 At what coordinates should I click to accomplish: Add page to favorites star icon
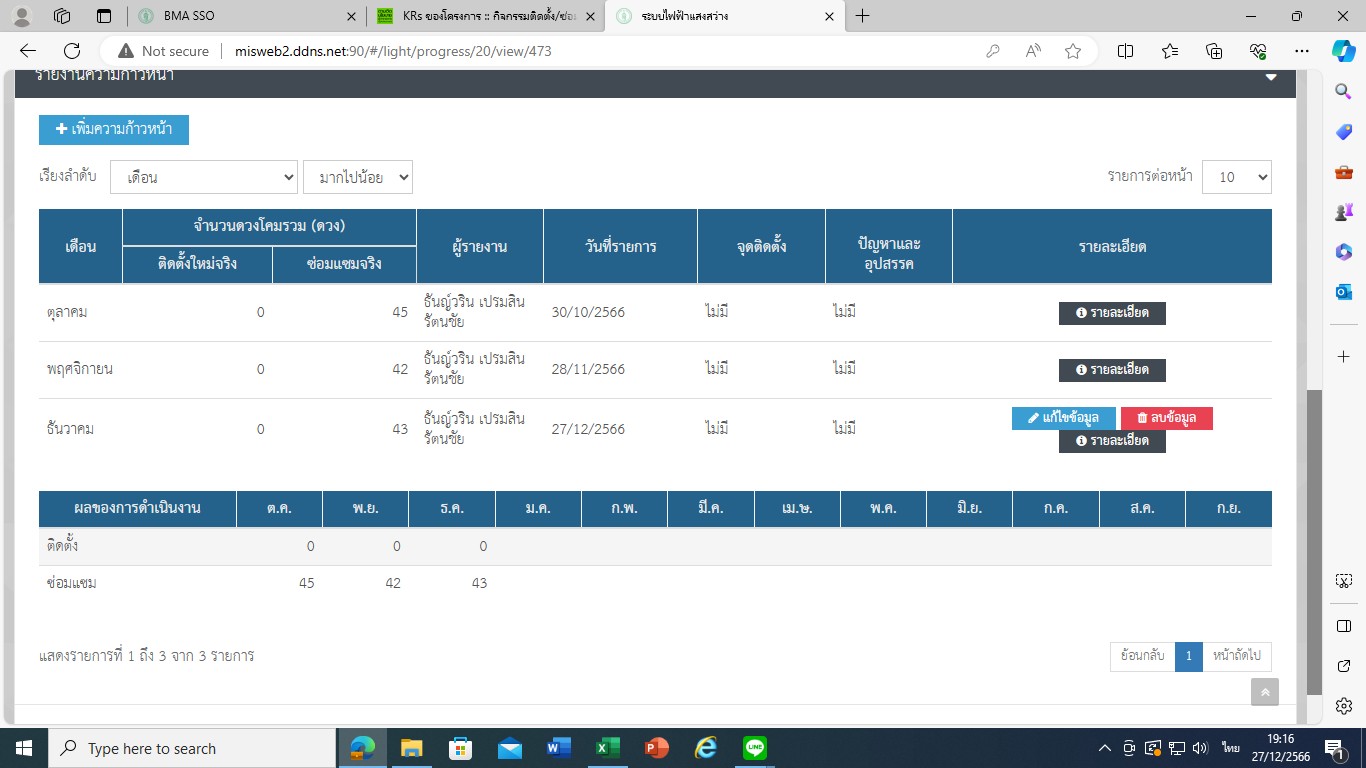pyautogui.click(x=1073, y=51)
